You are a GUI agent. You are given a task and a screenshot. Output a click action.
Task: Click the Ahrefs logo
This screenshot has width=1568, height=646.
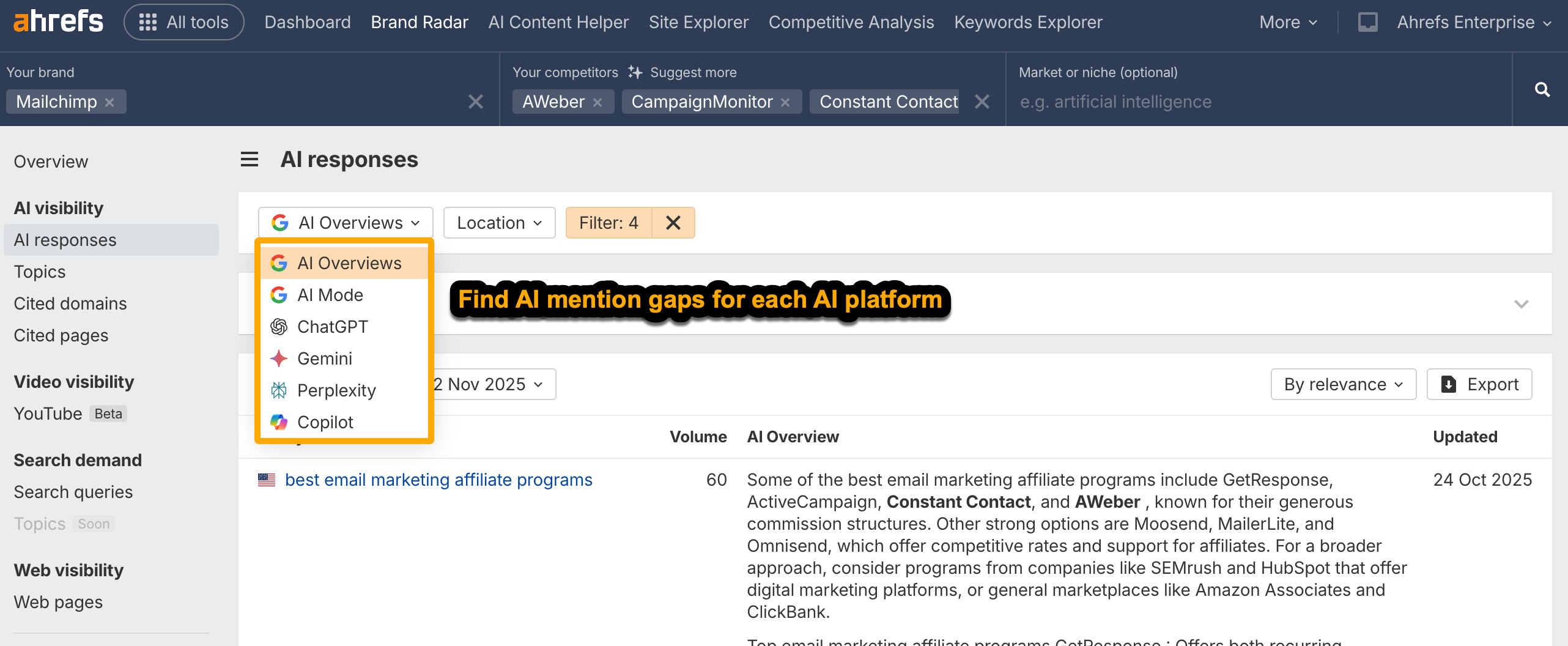58,22
